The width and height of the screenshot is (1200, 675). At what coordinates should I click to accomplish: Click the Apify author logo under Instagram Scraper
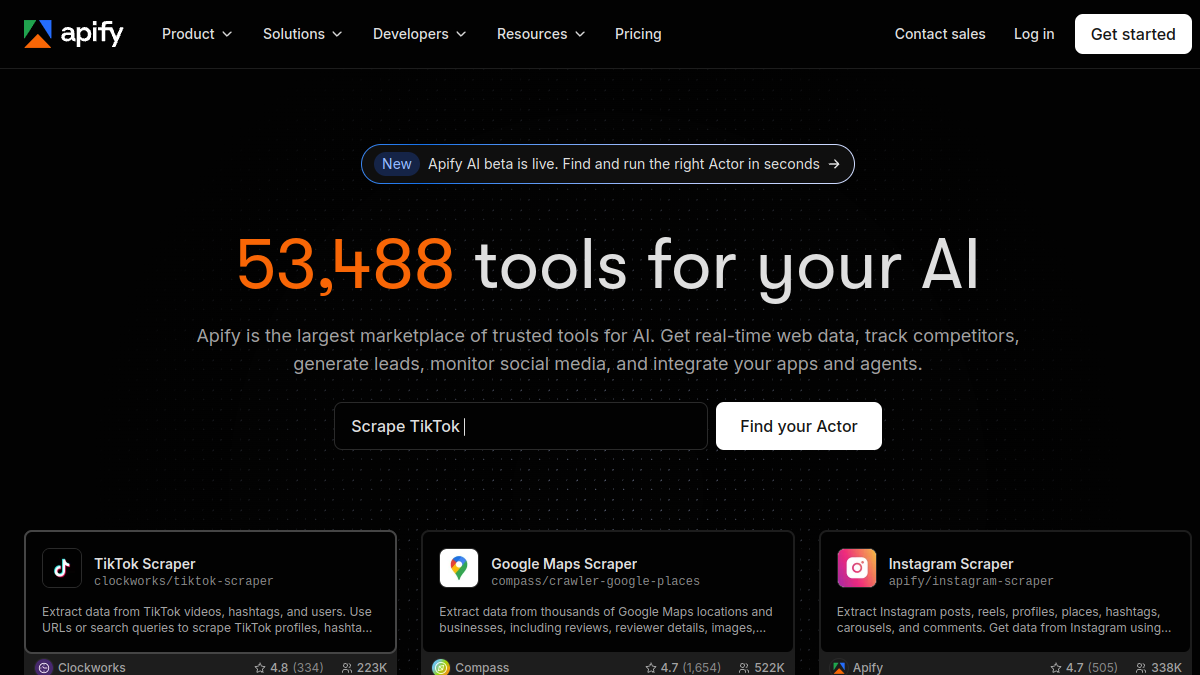(x=839, y=667)
